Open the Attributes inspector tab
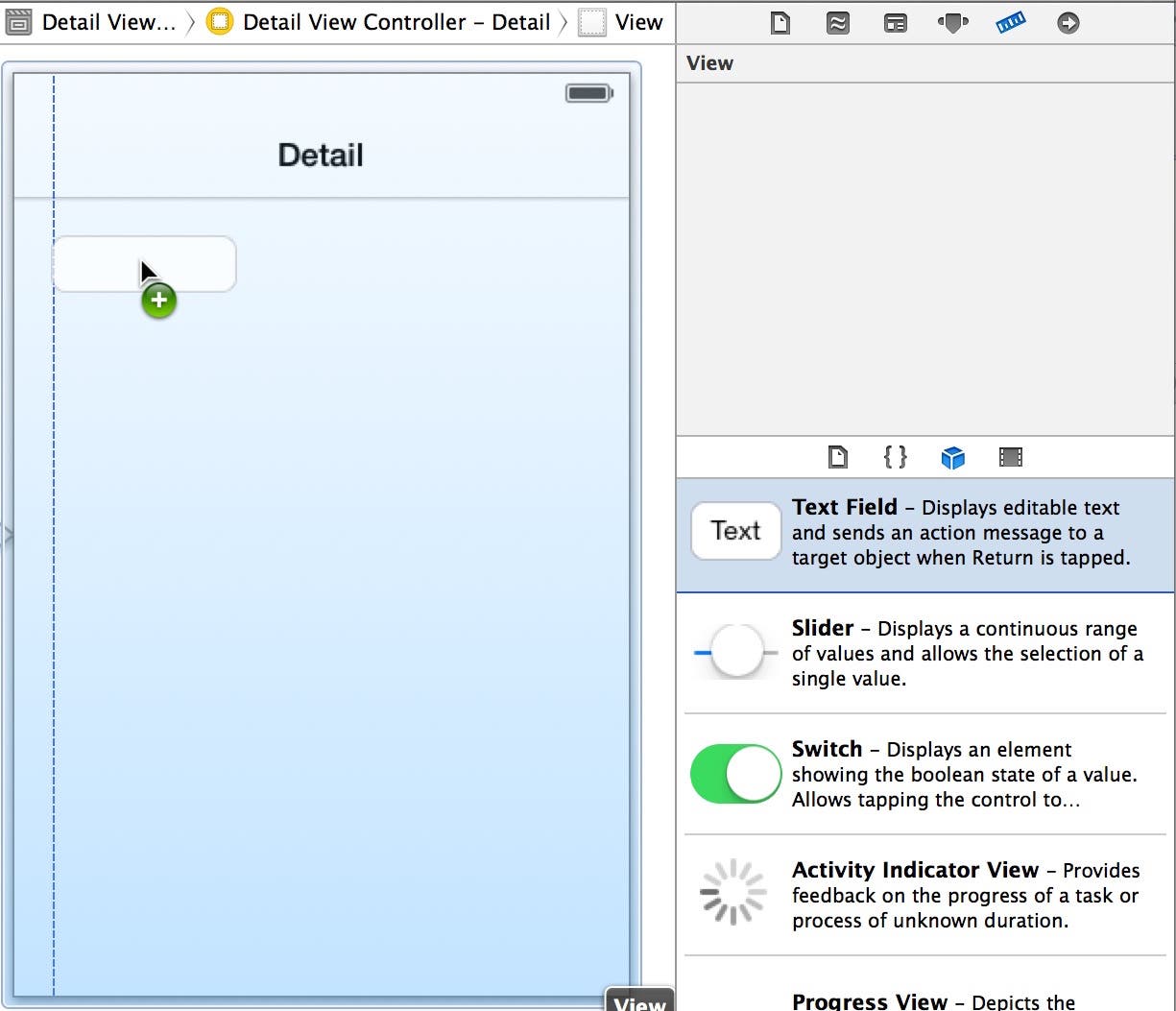Viewport: 1176px width, 1011px height. [952, 23]
